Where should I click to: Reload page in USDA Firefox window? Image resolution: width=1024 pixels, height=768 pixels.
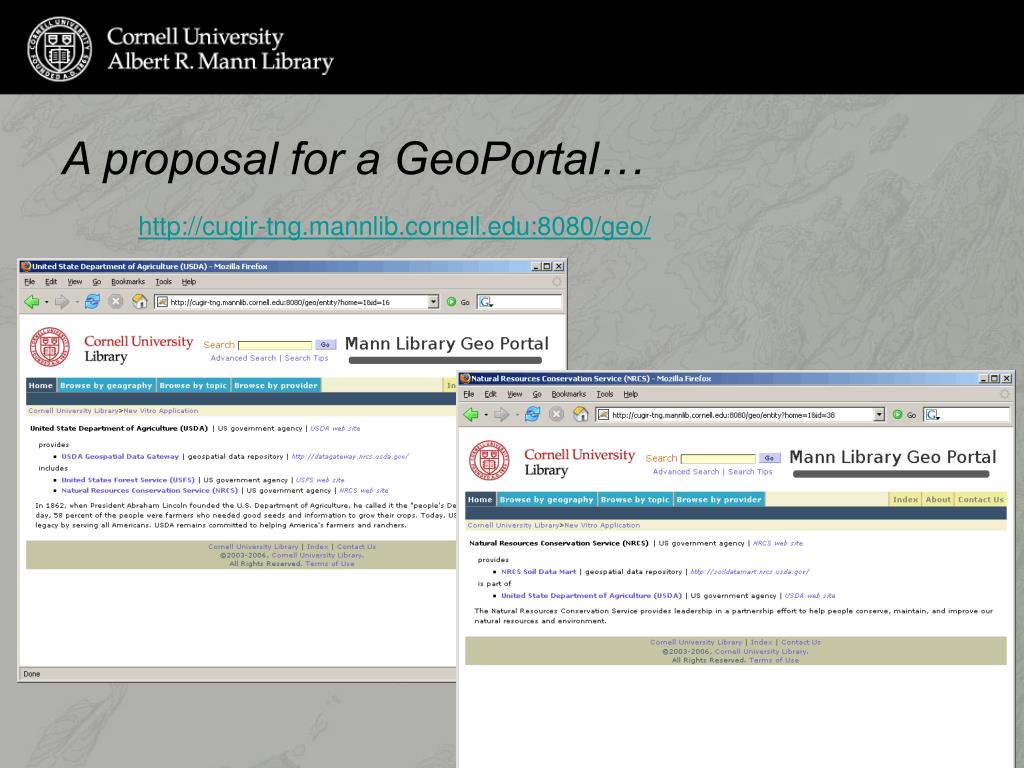(x=92, y=302)
